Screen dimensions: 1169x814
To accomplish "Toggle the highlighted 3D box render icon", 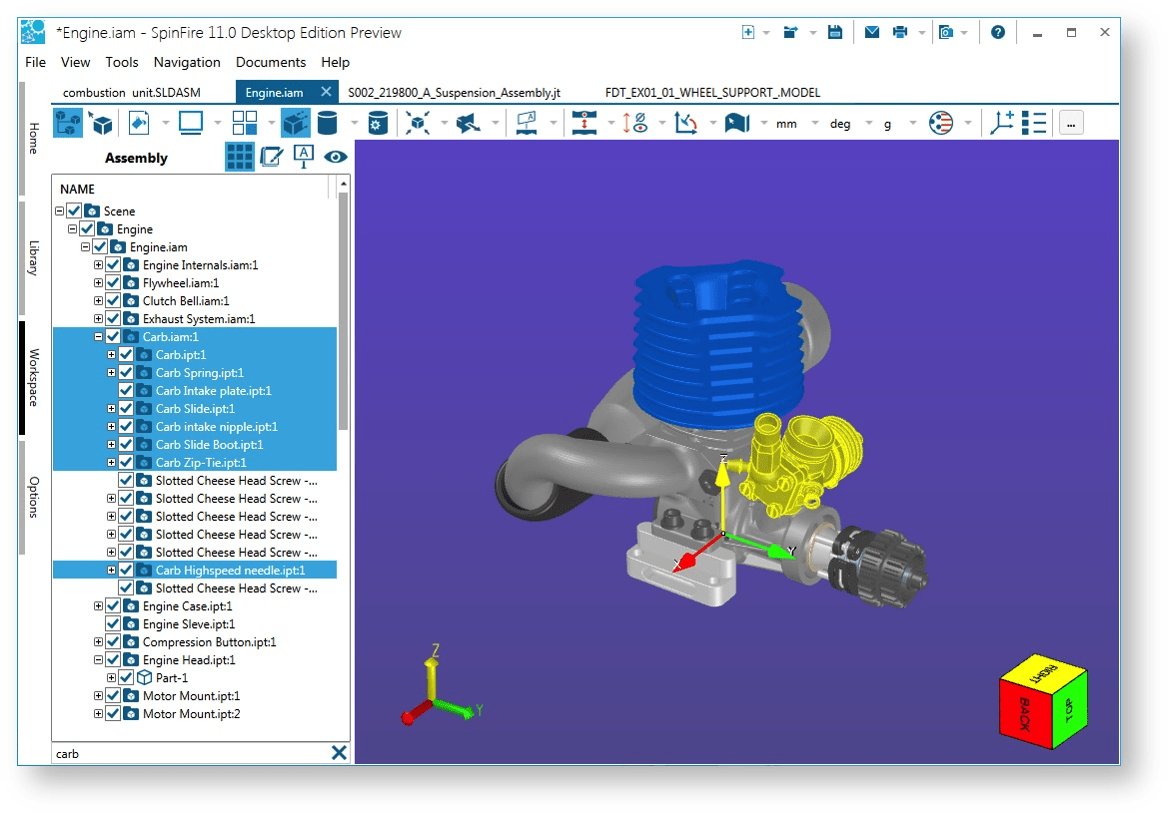I will (x=295, y=123).
